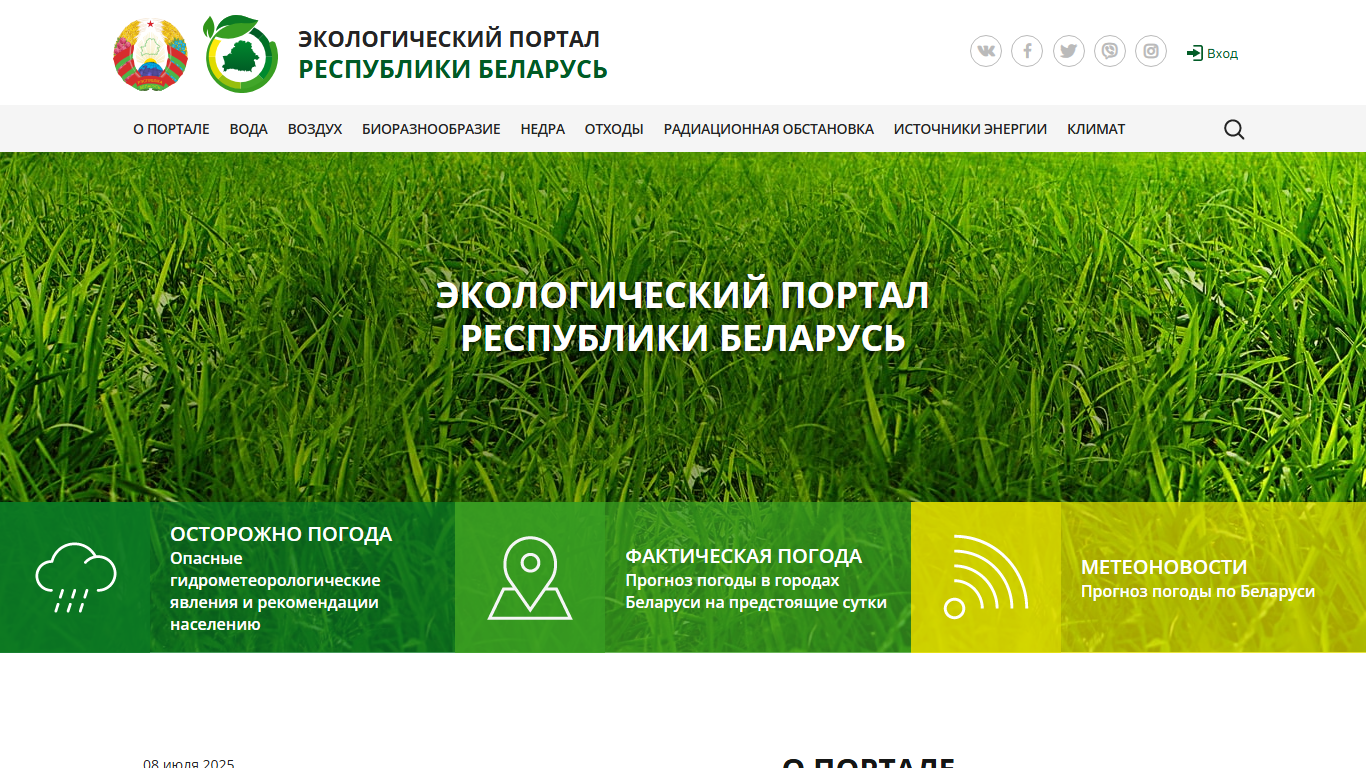Open the БИОРАЗНООБРАЗИЕ menu item
Image resolution: width=1366 pixels, height=768 pixels.
431,129
